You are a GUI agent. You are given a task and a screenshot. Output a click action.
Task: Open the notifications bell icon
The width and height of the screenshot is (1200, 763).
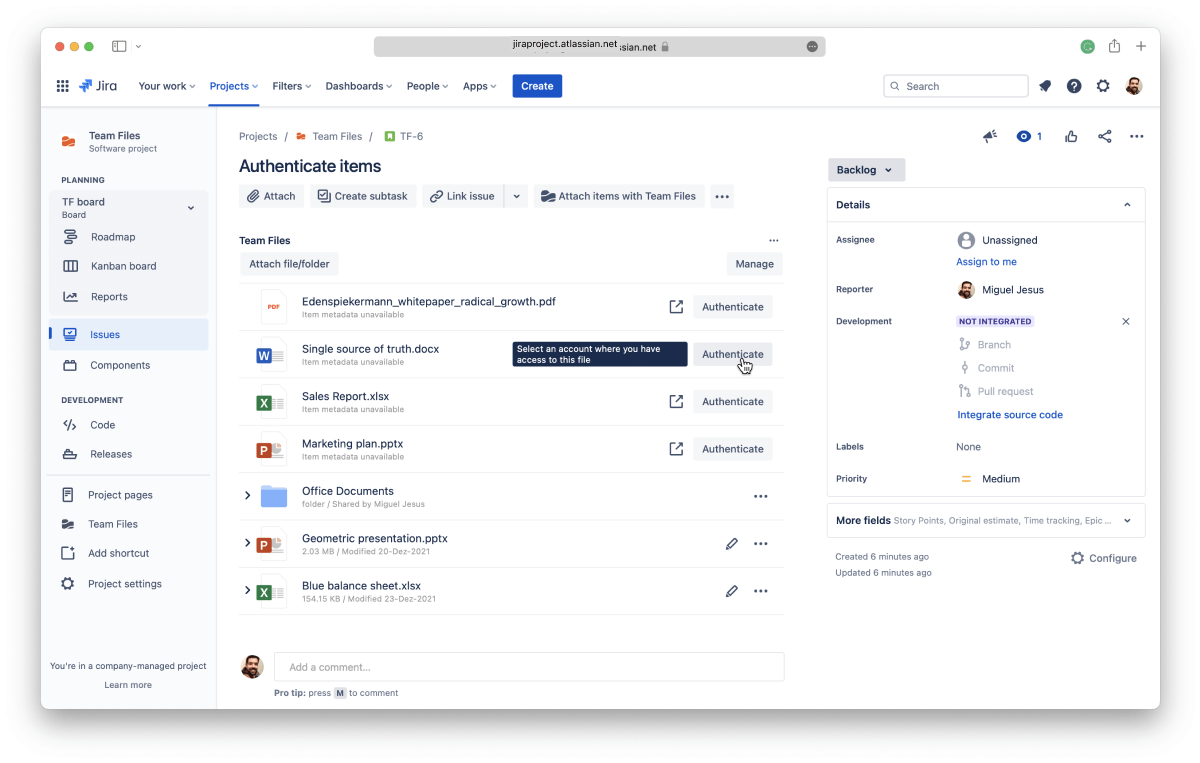pos(1045,86)
